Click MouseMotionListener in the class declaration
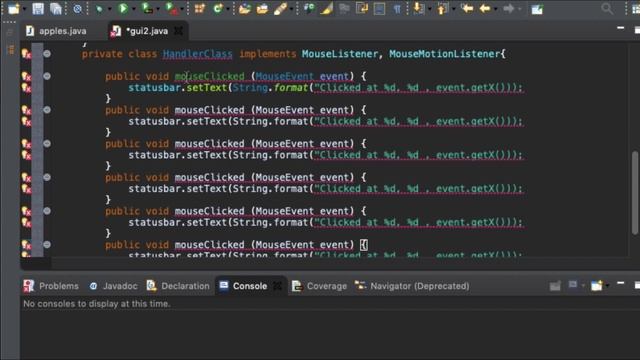The image size is (640, 360). tap(444, 54)
